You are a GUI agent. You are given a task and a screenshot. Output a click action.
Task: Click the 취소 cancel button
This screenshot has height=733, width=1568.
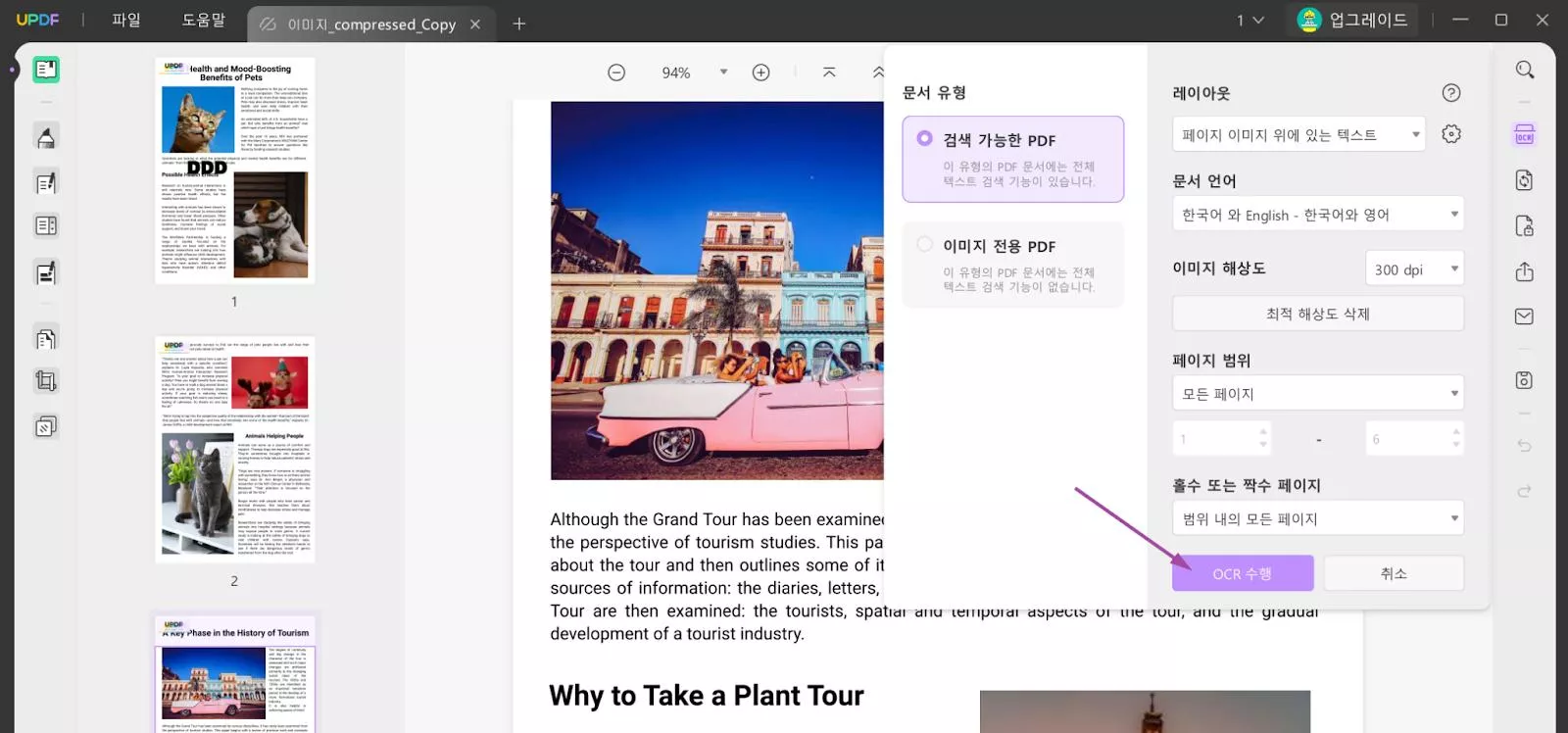(x=1394, y=574)
